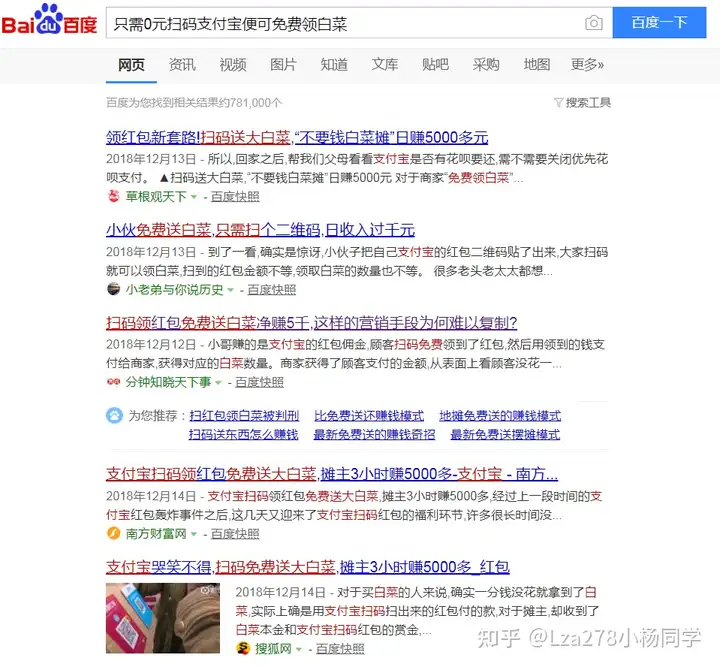Screen dimensions: 720x667
Task: Open camera image search icon
Action: (x=594, y=23)
